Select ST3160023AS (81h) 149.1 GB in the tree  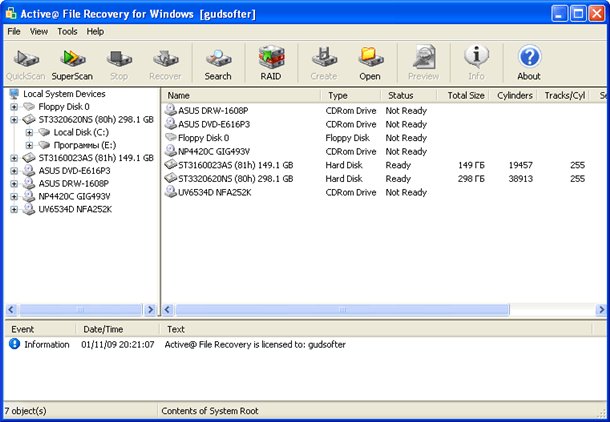(x=96, y=158)
